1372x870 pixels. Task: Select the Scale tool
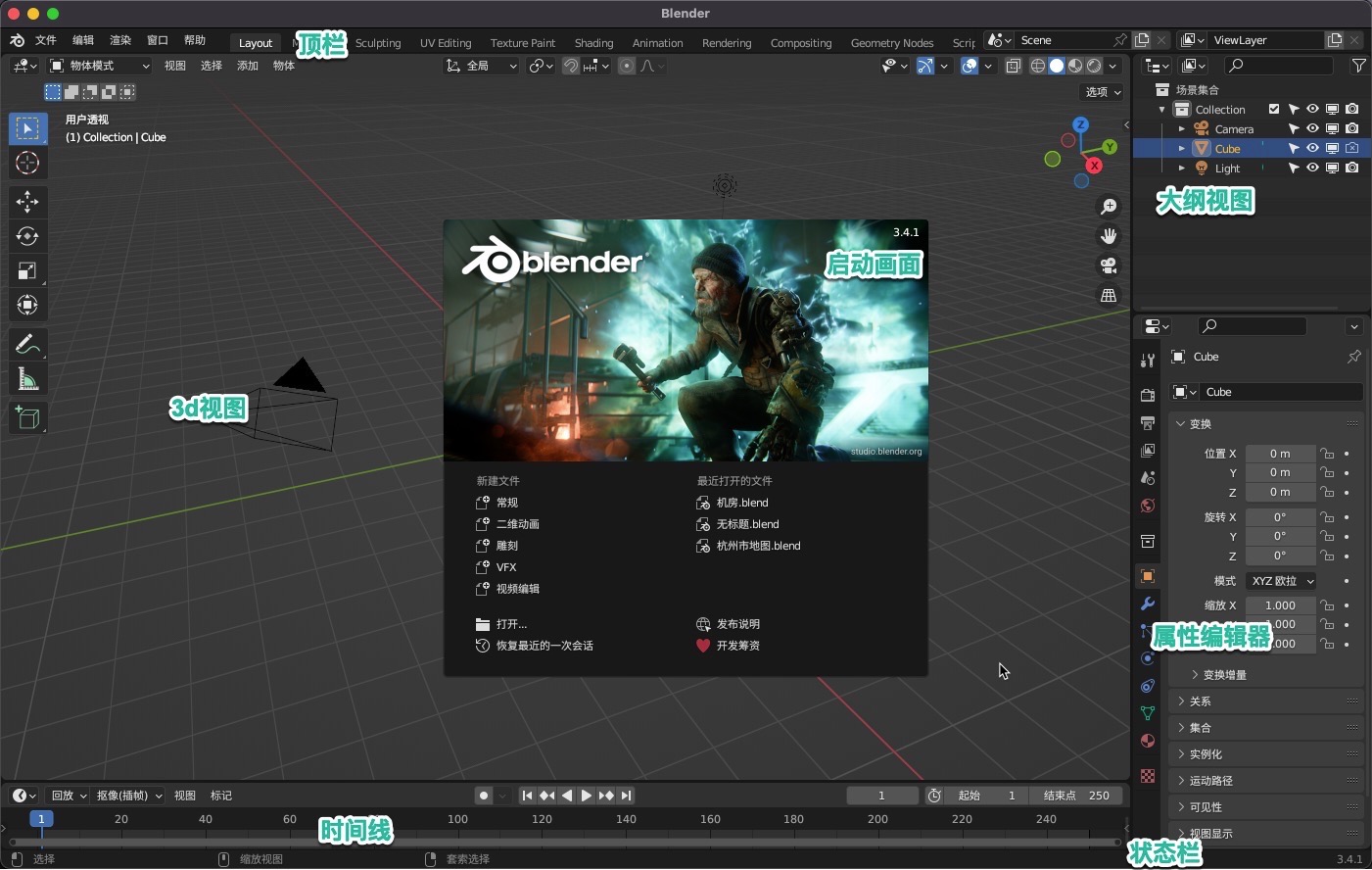(27, 270)
